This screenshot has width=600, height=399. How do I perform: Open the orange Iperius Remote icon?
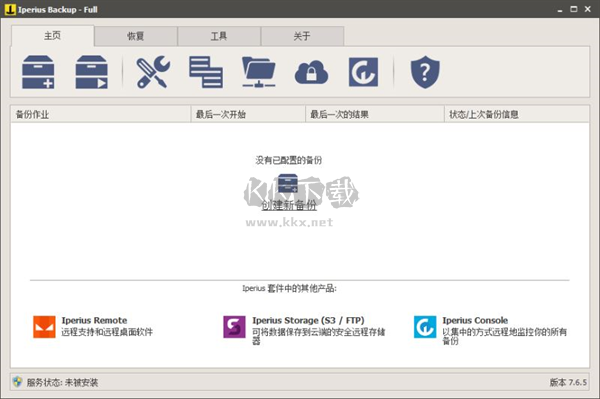[x=44, y=327]
